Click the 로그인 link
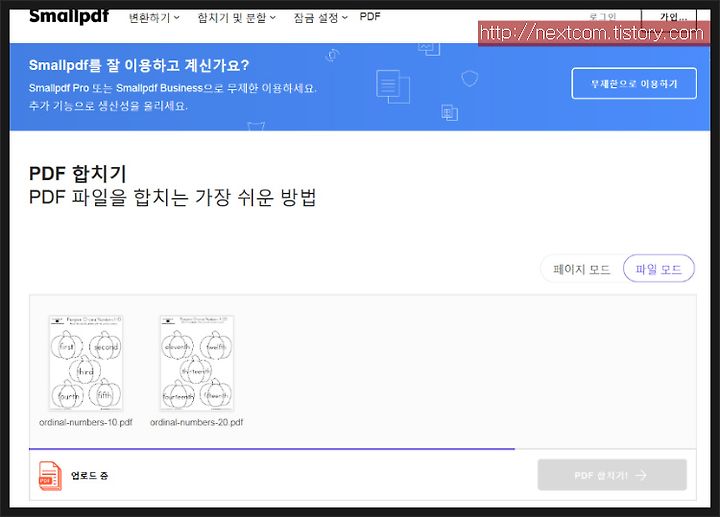Screen dimensions: 720x517 [x=602, y=17]
